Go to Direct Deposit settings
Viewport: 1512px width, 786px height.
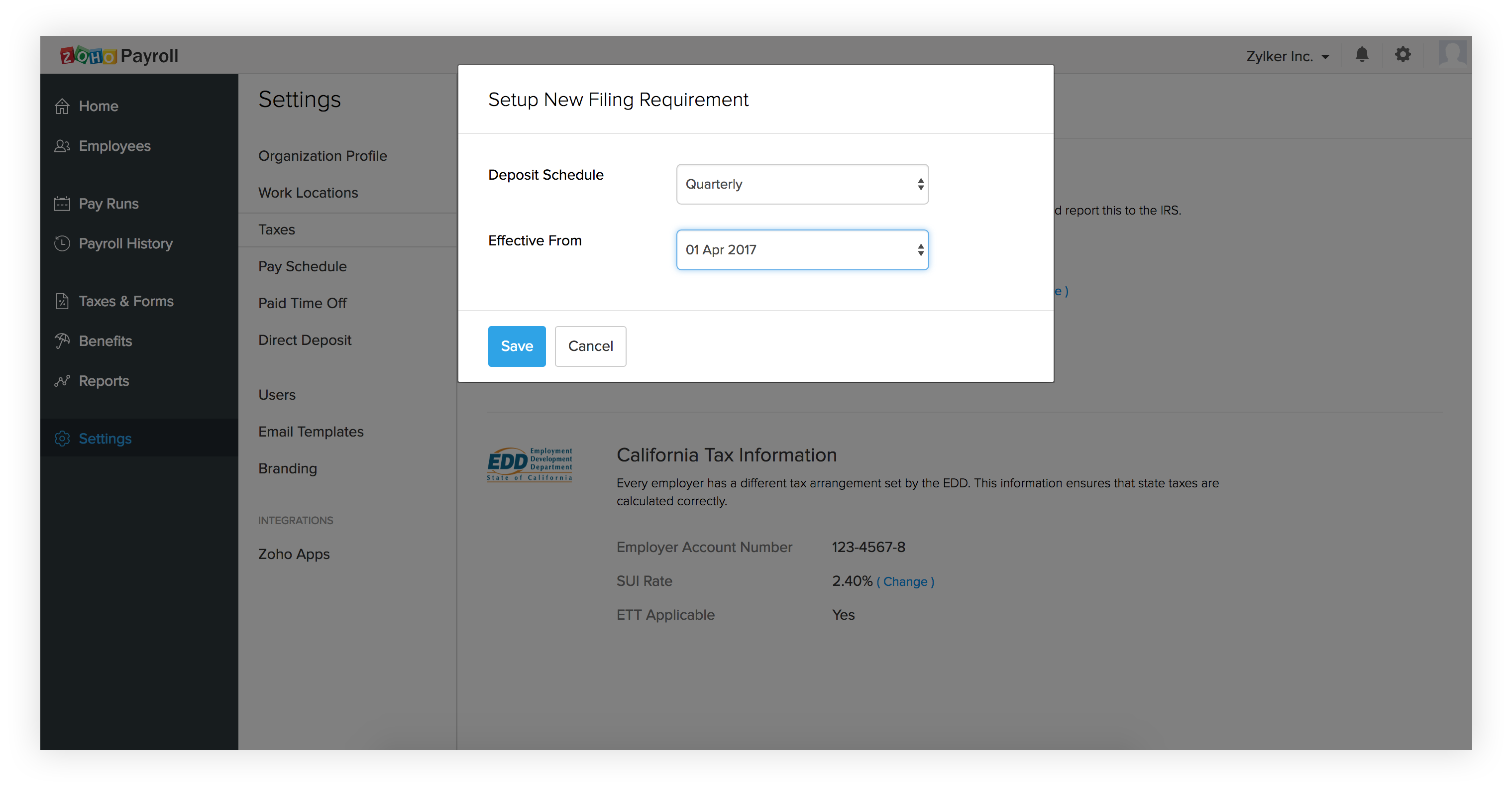pyautogui.click(x=305, y=340)
